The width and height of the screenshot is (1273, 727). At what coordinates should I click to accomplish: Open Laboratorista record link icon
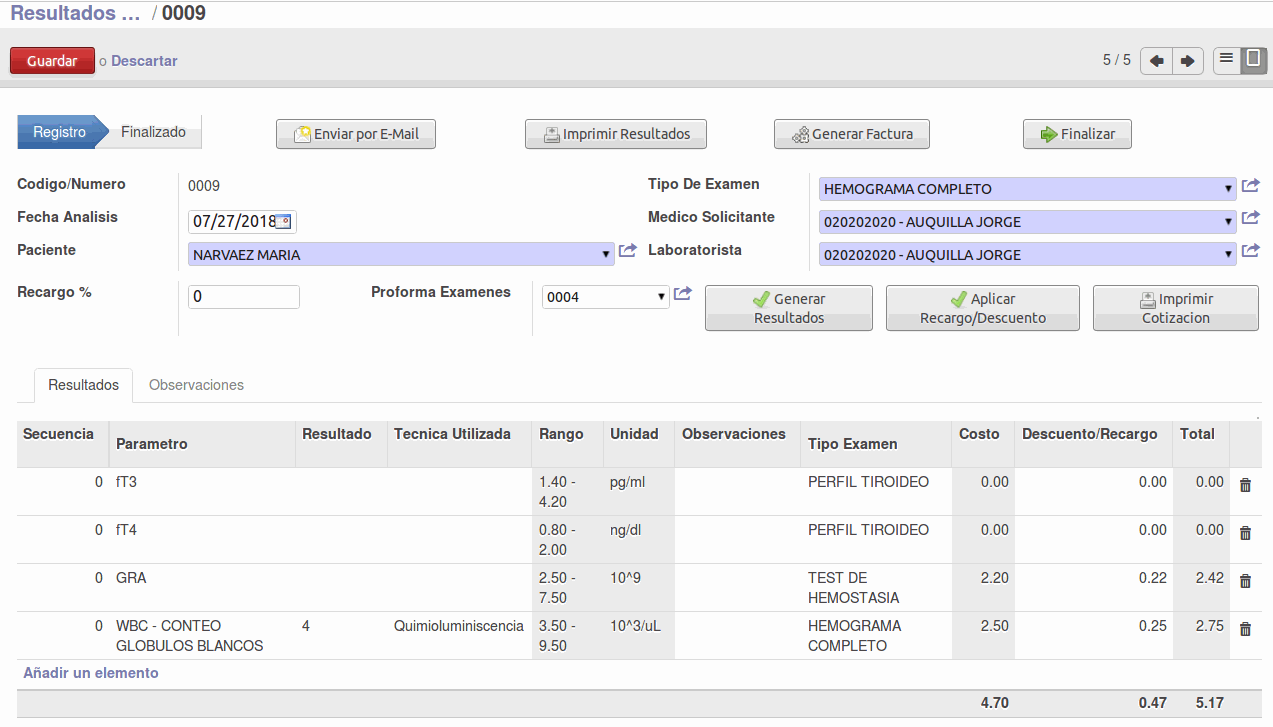tap(1251, 251)
